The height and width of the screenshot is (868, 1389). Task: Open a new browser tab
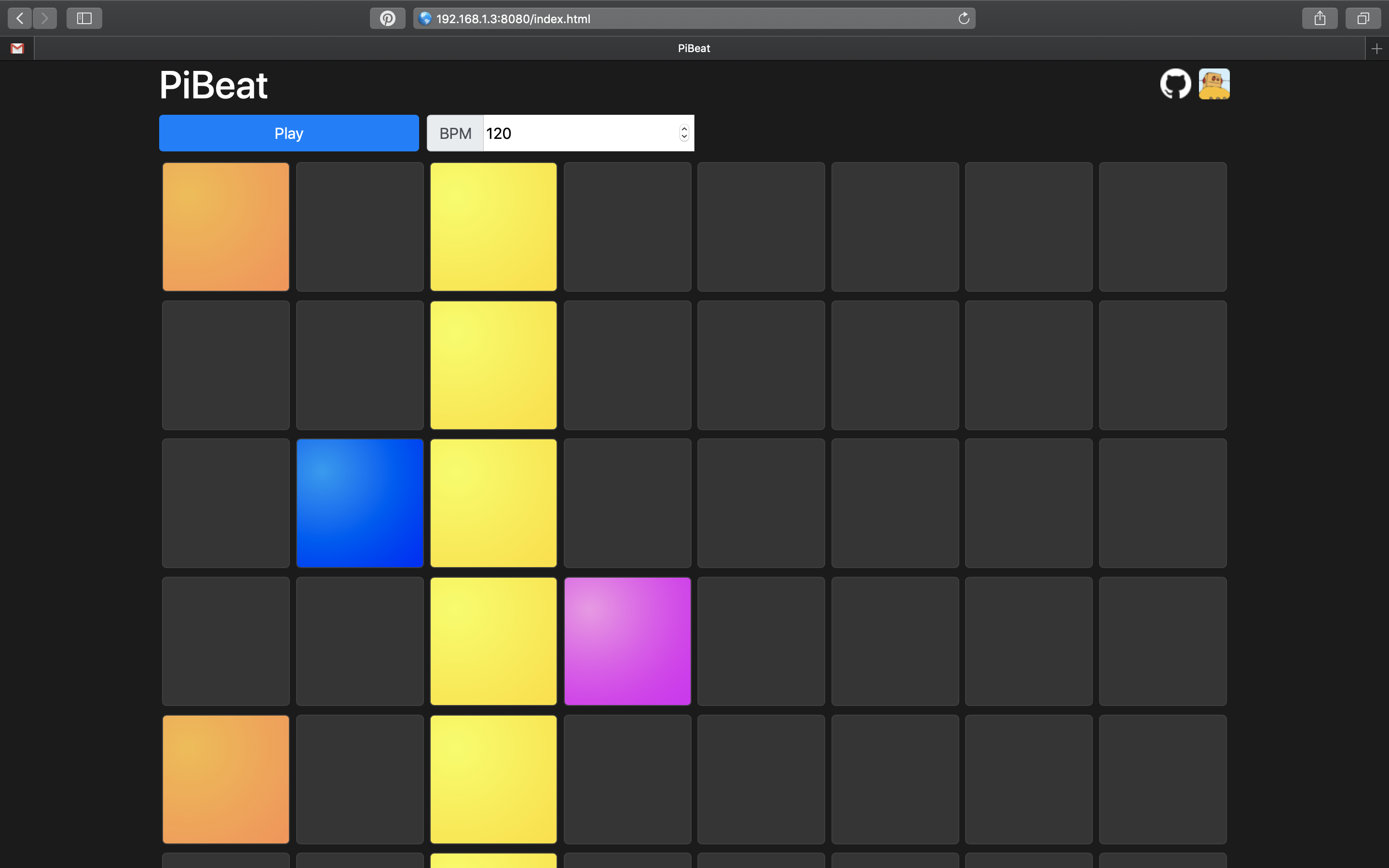coord(1378,48)
